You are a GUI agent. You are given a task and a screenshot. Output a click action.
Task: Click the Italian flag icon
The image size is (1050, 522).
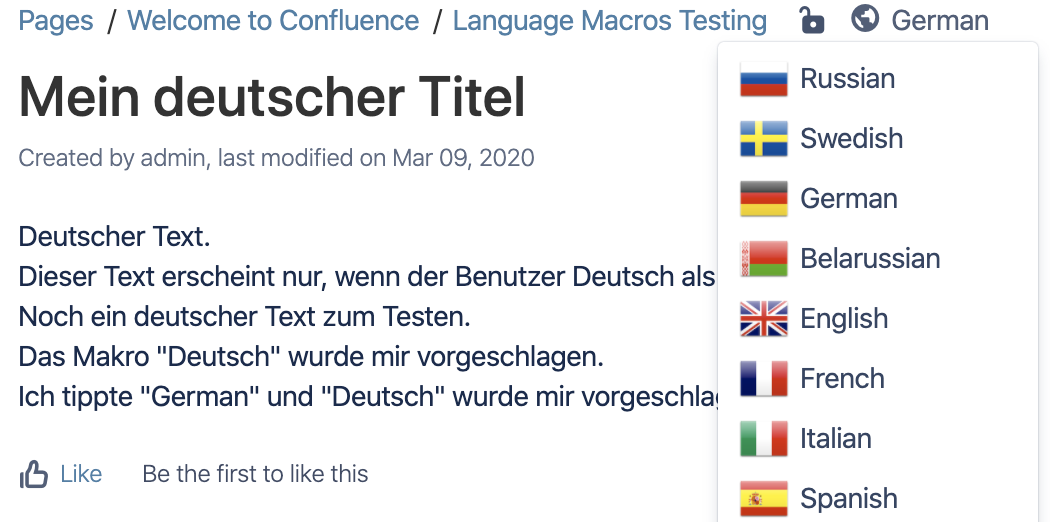[763, 438]
